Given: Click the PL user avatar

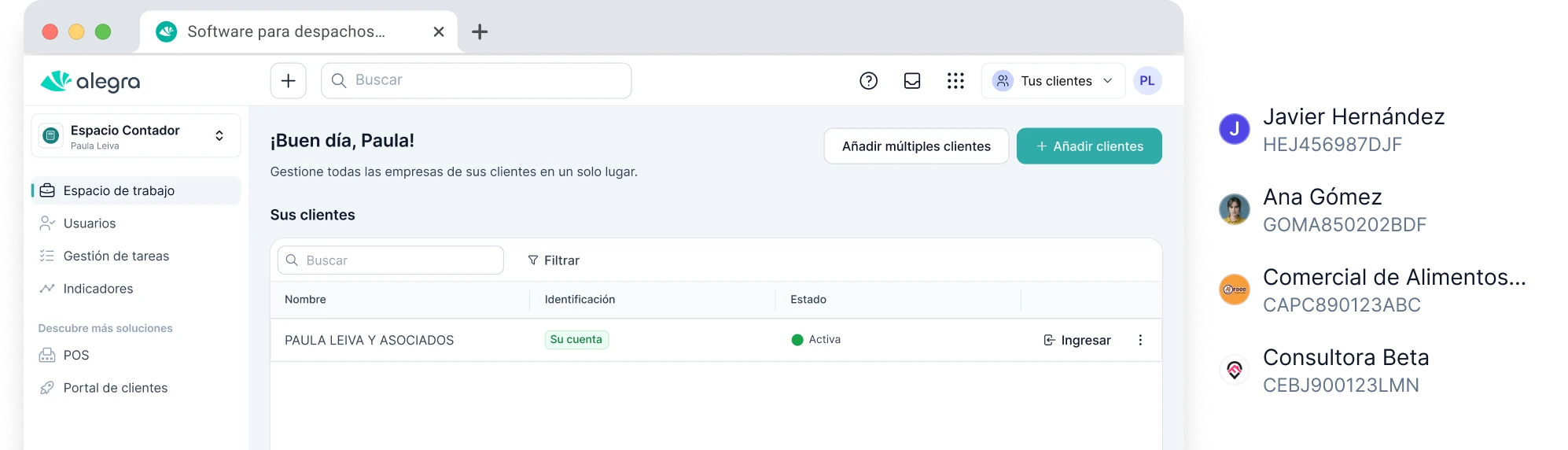Looking at the screenshot, I should [1147, 81].
